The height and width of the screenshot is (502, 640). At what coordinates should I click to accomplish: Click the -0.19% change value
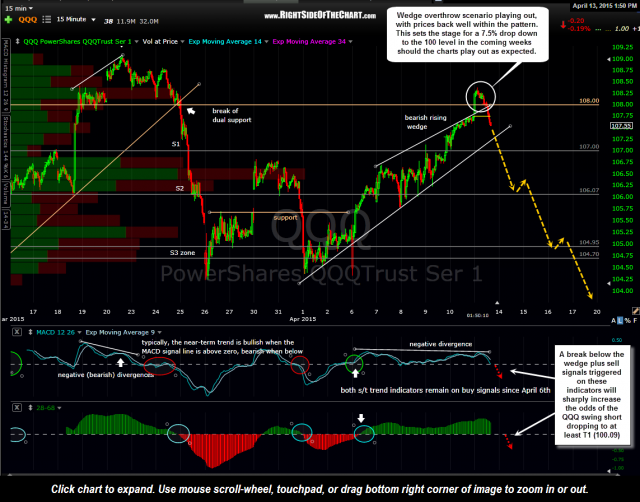click(580, 29)
